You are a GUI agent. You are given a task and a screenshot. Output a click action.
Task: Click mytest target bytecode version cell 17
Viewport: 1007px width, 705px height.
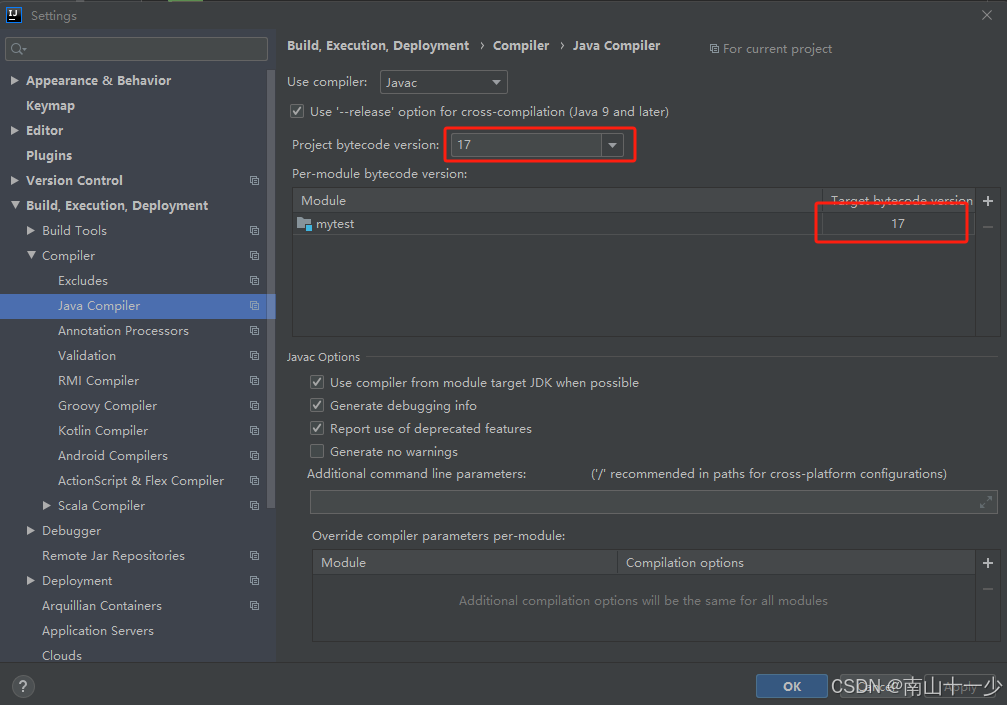[898, 224]
